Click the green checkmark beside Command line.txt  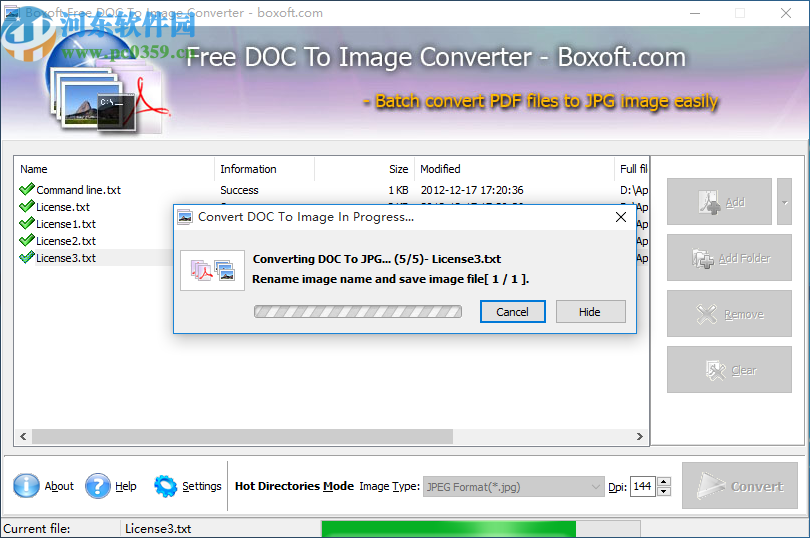tap(26, 189)
